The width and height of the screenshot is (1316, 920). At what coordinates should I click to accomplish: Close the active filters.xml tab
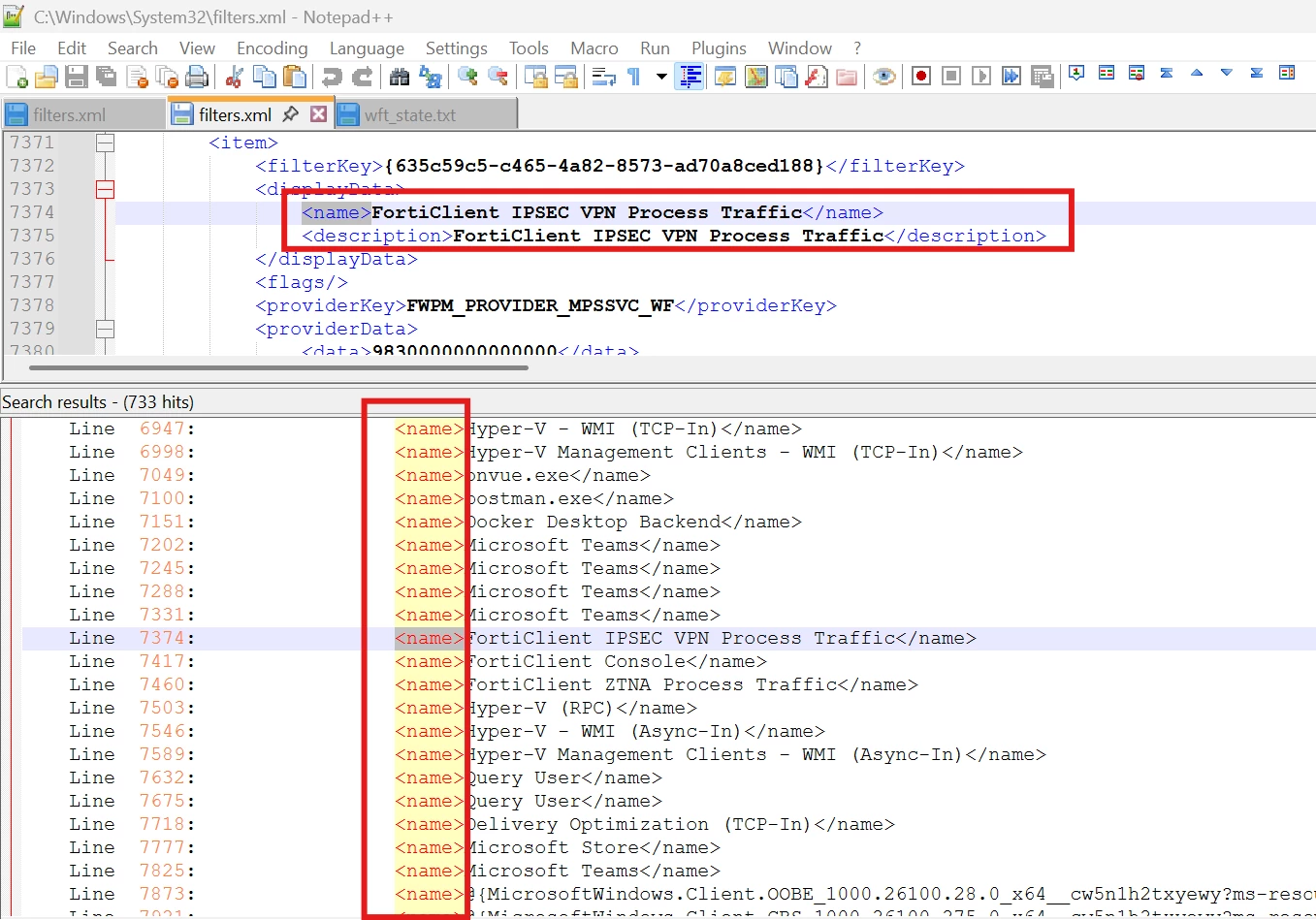pyautogui.click(x=318, y=114)
